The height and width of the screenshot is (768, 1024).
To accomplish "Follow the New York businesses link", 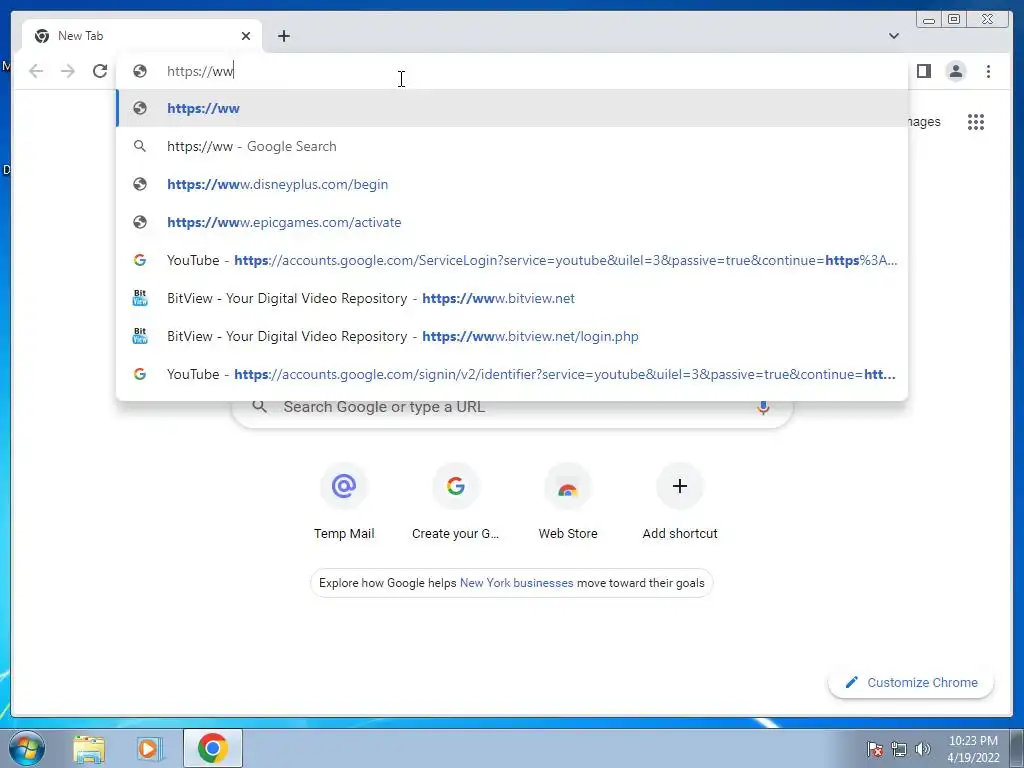I will pyautogui.click(x=517, y=583).
